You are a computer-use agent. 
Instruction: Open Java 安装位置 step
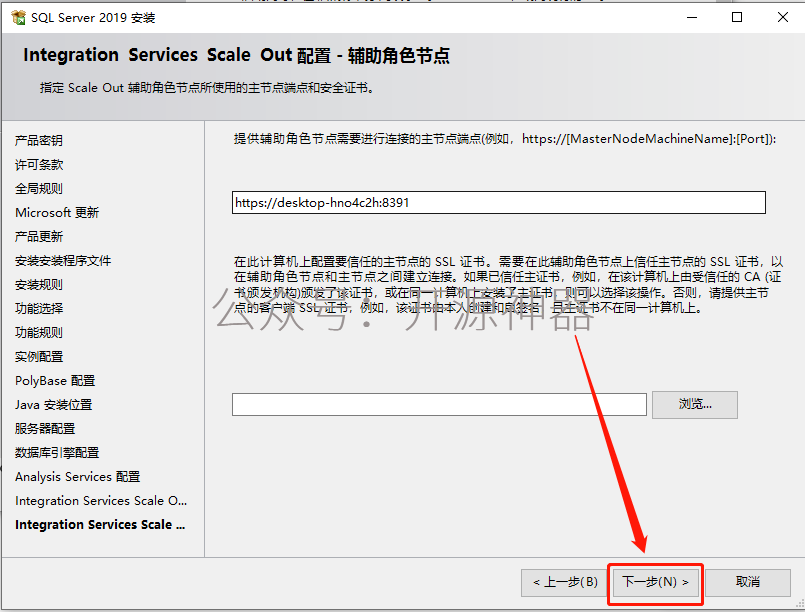(x=53, y=405)
